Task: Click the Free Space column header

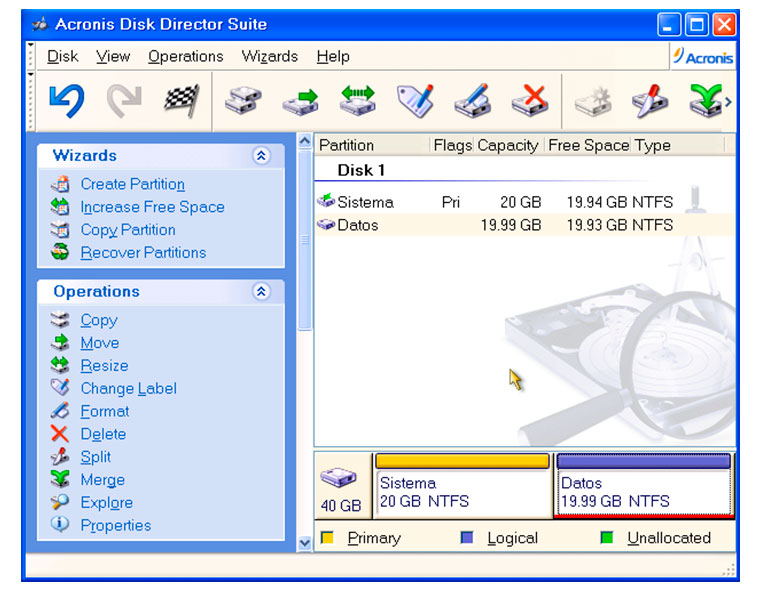Action: tap(588, 145)
